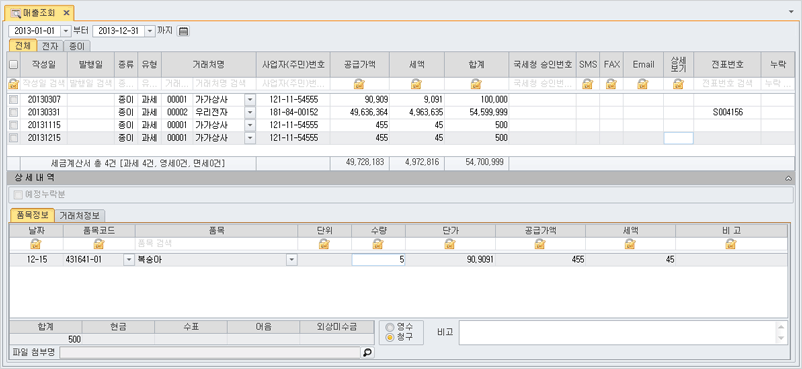
Task: Click the filter icon under 단가 column
Action: click(450, 244)
